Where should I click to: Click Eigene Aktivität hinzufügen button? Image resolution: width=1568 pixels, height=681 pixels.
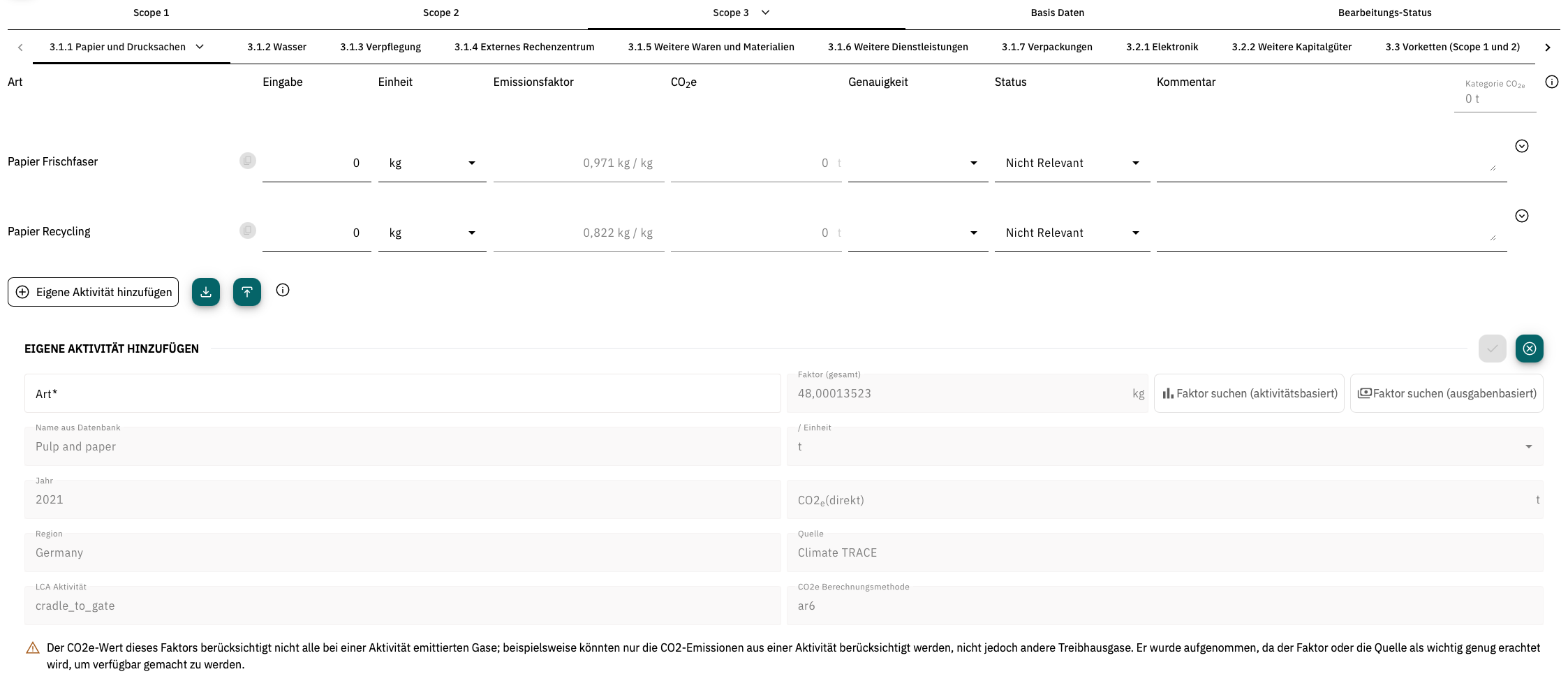tap(94, 292)
